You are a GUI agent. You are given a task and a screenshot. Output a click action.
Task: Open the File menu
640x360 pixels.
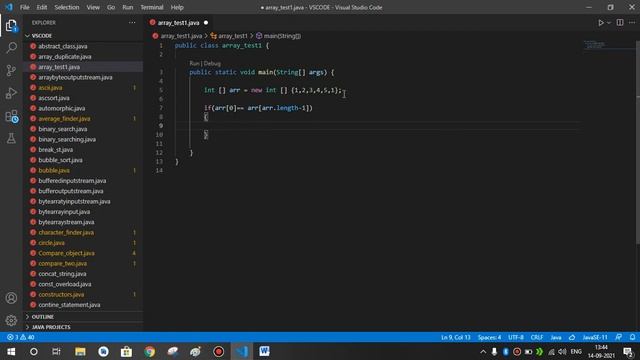(x=24, y=7)
